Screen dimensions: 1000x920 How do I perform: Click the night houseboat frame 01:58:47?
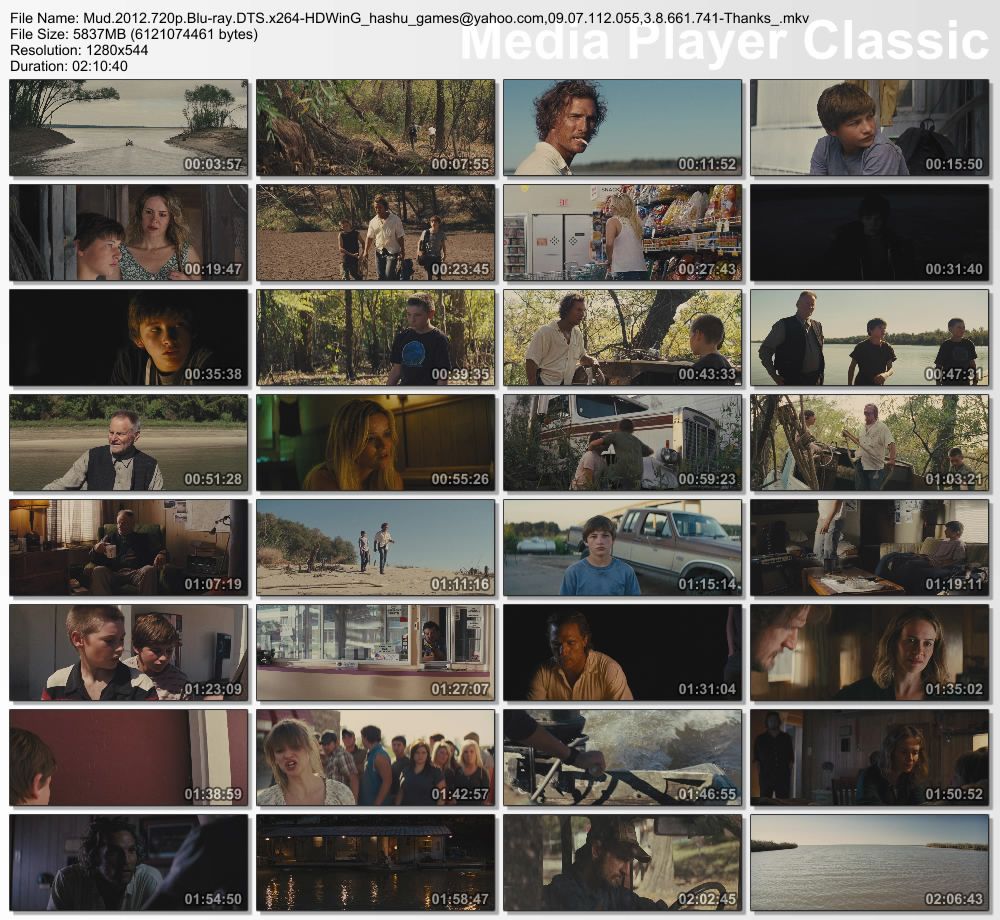[376, 863]
